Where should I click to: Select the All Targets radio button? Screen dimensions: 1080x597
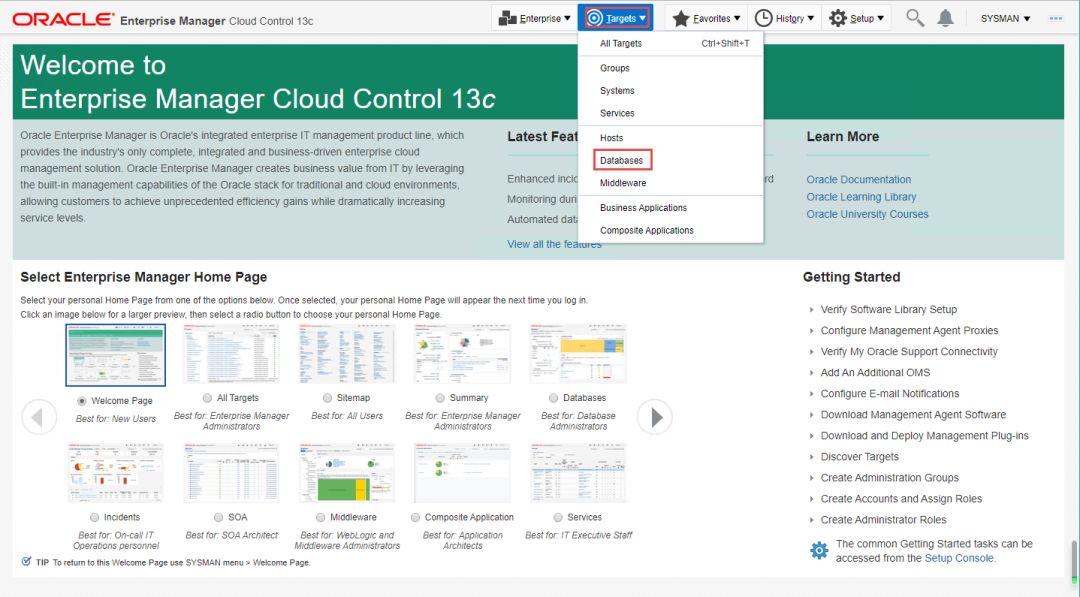tap(207, 398)
